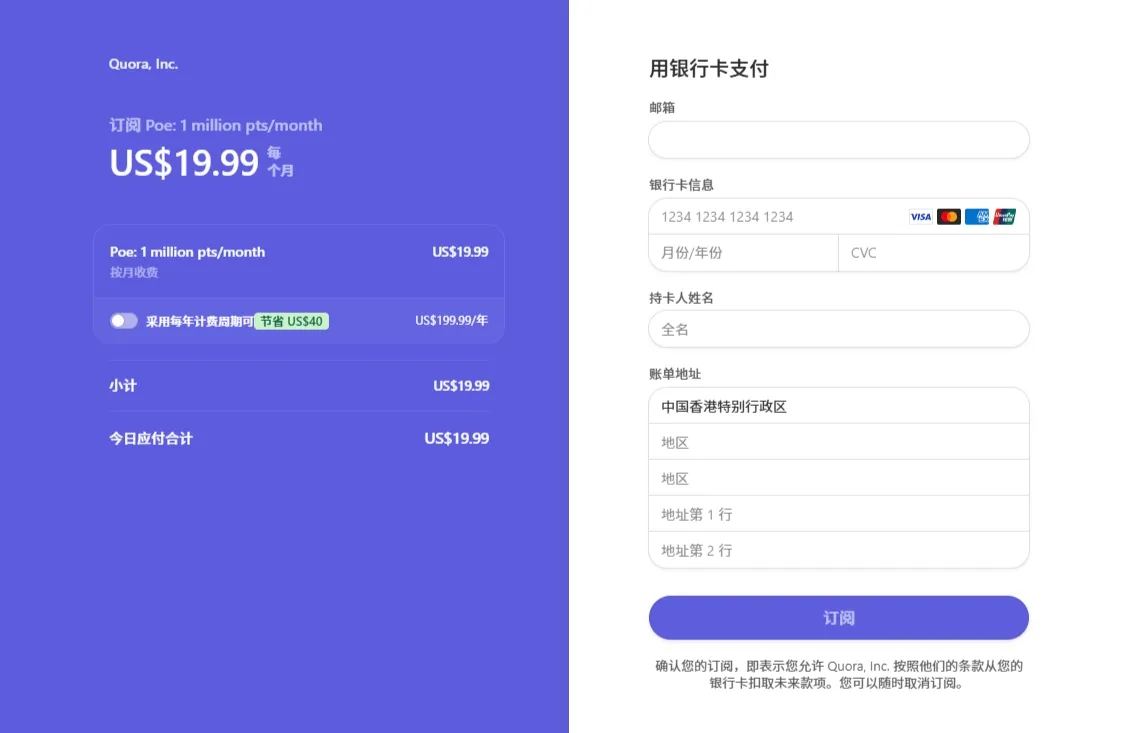Open the upper 地区 field under country

pos(838,443)
